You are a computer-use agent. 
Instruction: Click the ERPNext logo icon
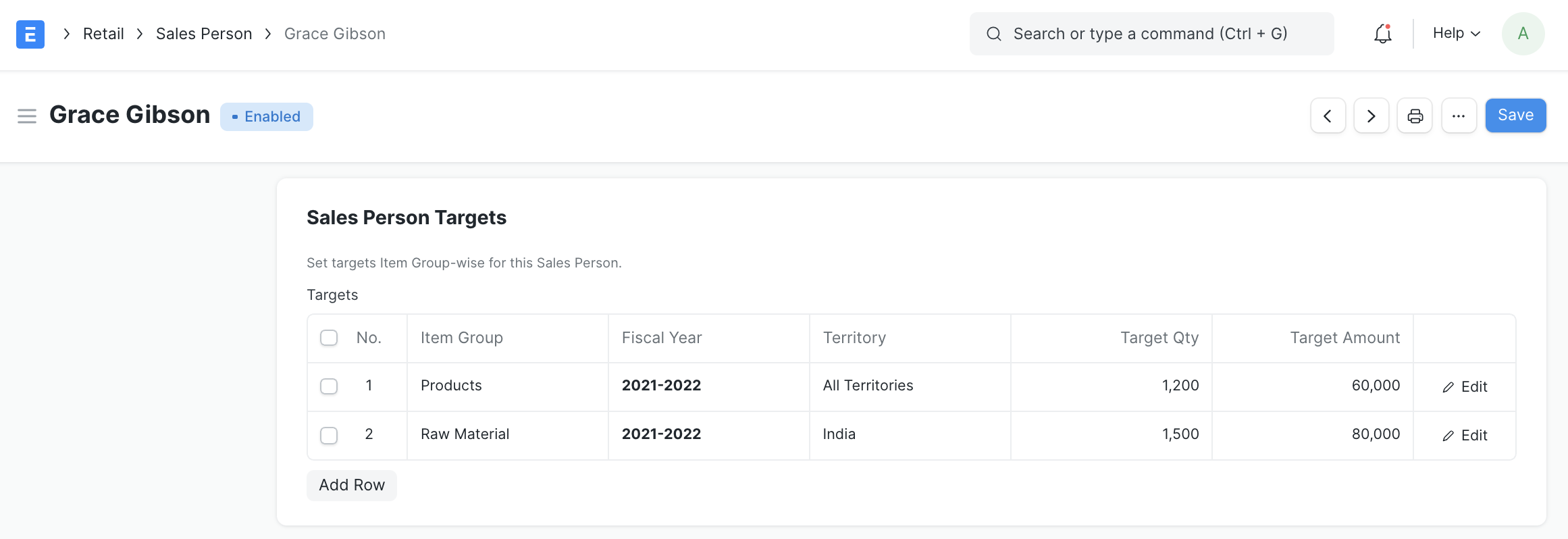(x=29, y=33)
